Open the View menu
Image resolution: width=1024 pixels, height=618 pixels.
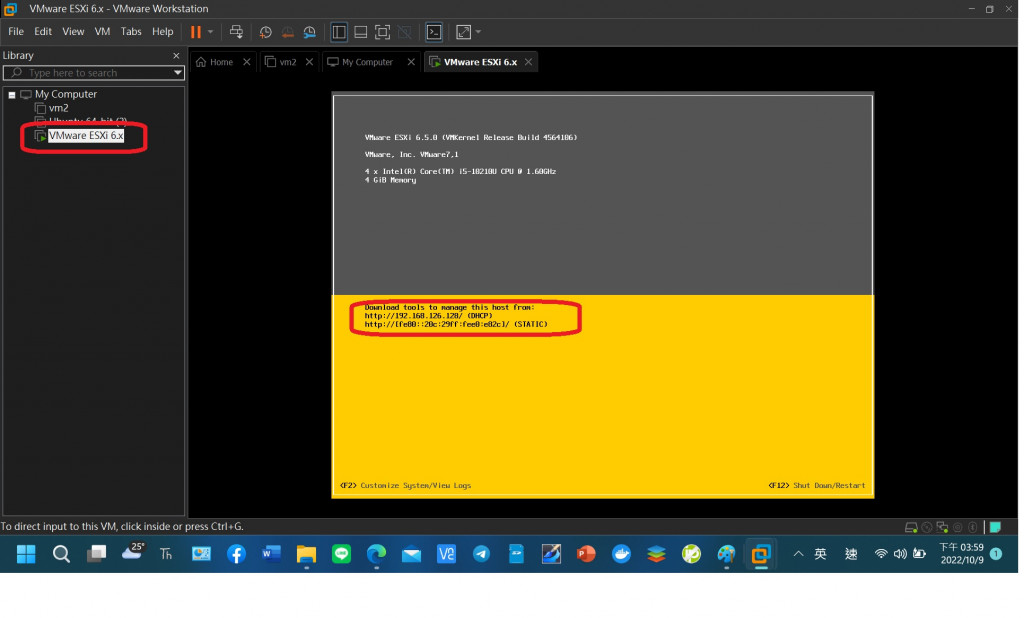(x=73, y=31)
